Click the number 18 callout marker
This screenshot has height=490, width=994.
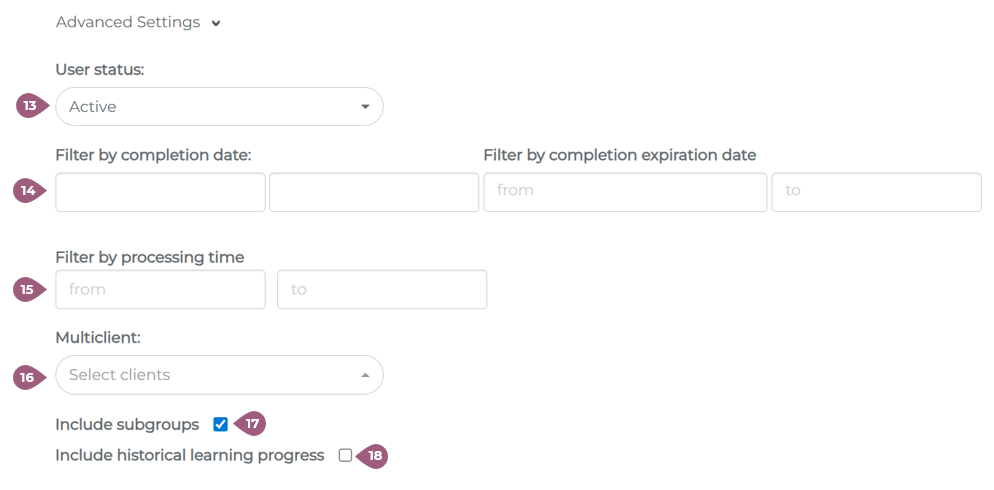pyautogui.click(x=374, y=455)
